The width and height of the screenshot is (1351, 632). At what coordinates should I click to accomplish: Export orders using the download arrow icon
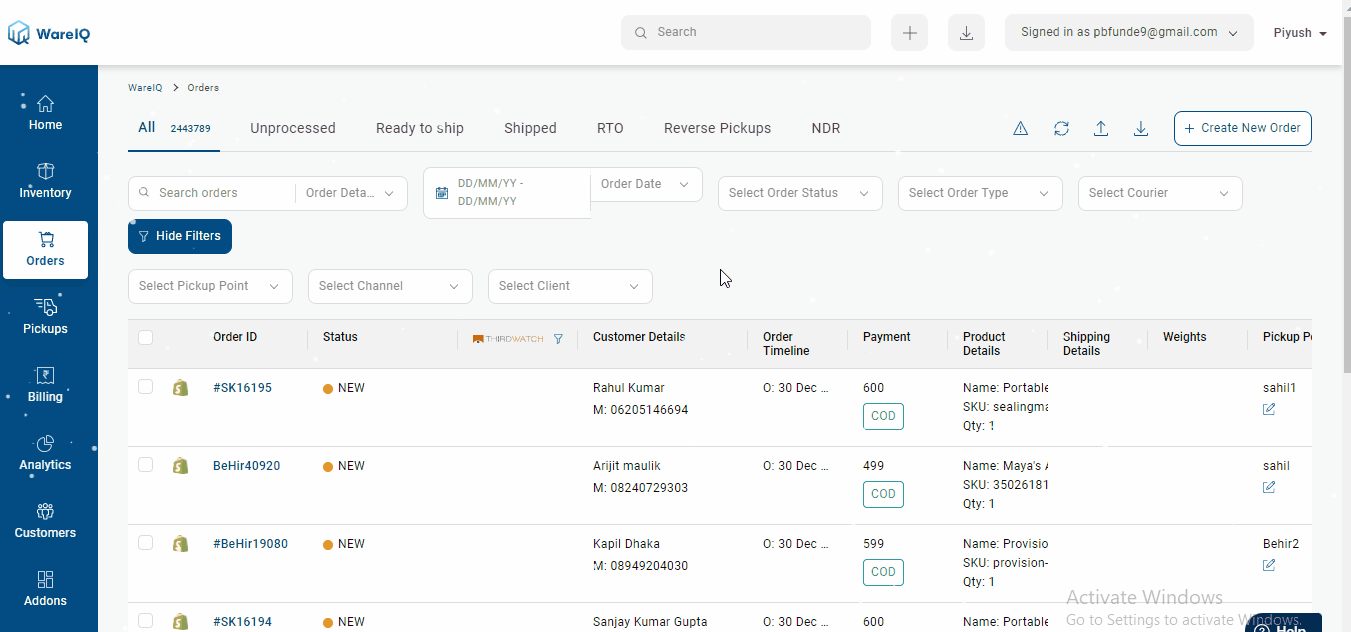(1141, 128)
